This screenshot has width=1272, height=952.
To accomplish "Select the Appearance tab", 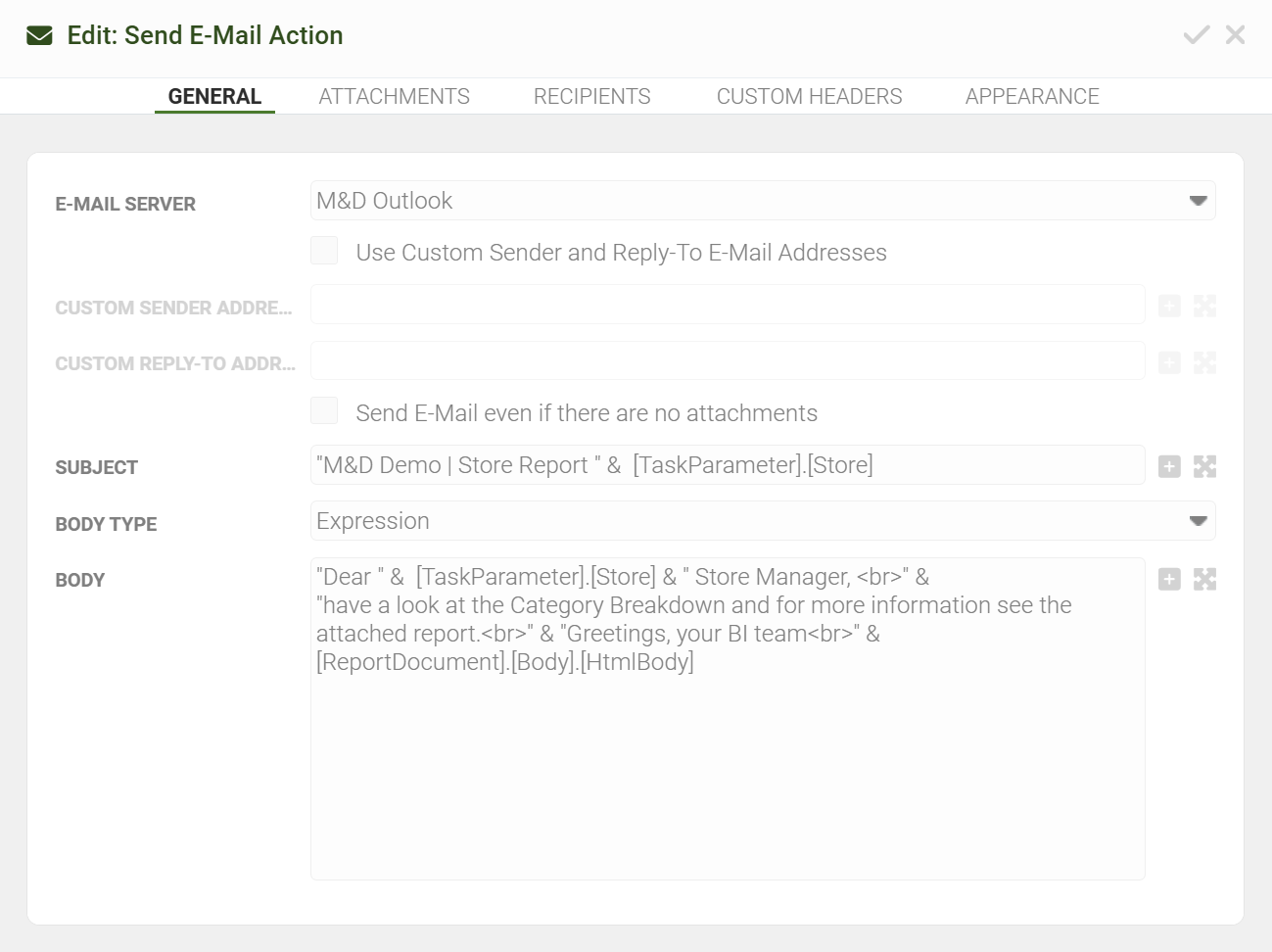I will 1032,96.
